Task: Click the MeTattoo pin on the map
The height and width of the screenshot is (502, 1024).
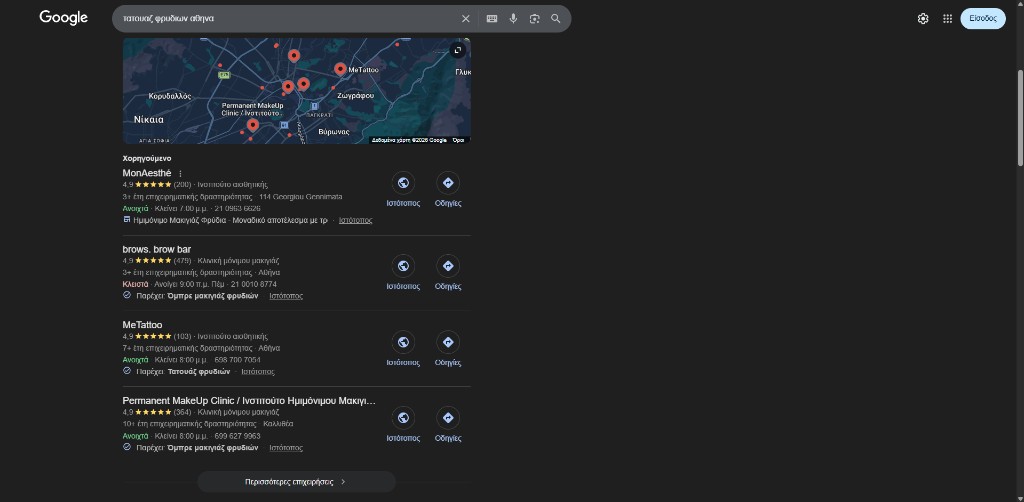Action: (x=340, y=69)
